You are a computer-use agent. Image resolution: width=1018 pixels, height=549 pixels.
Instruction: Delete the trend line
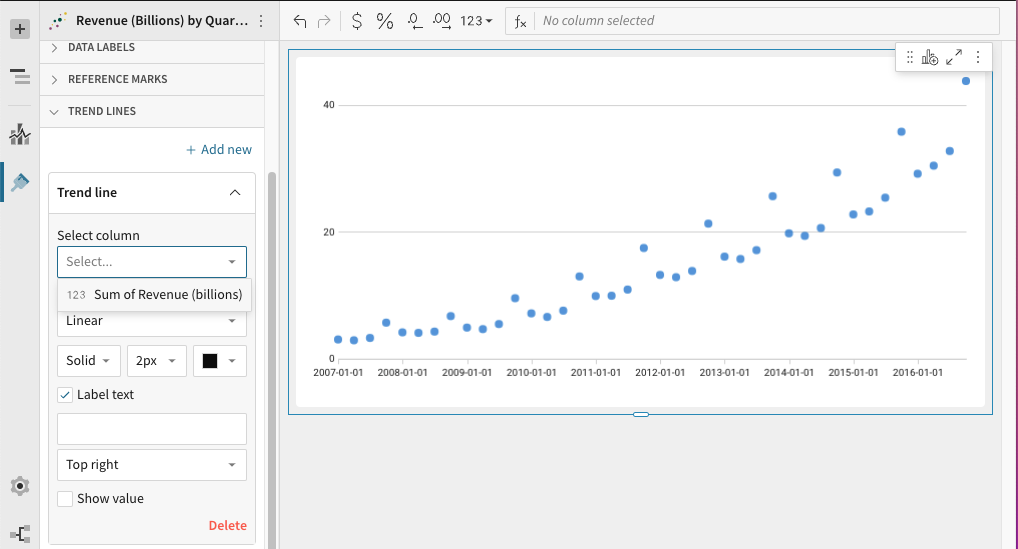point(227,526)
